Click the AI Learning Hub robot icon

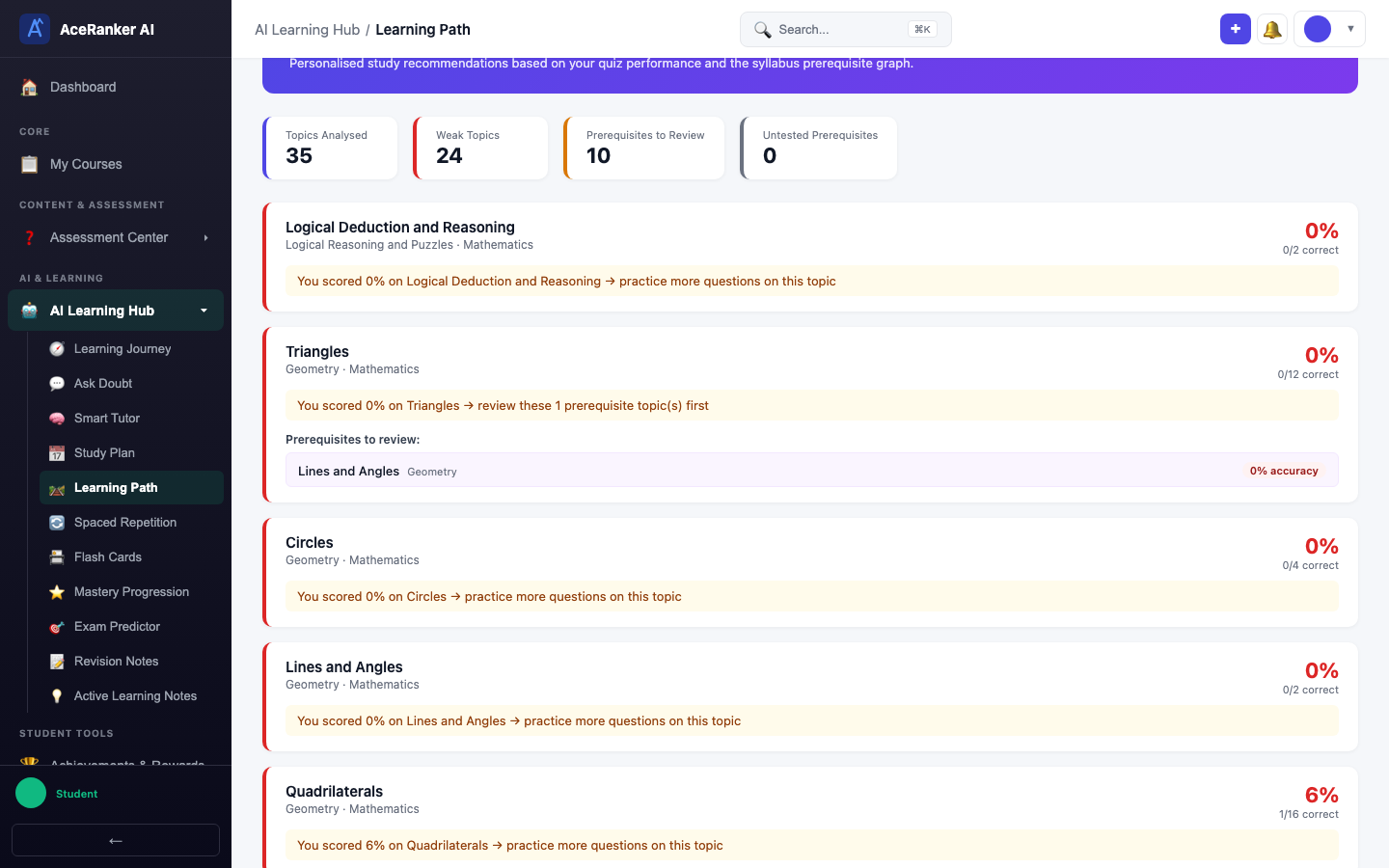click(x=30, y=311)
